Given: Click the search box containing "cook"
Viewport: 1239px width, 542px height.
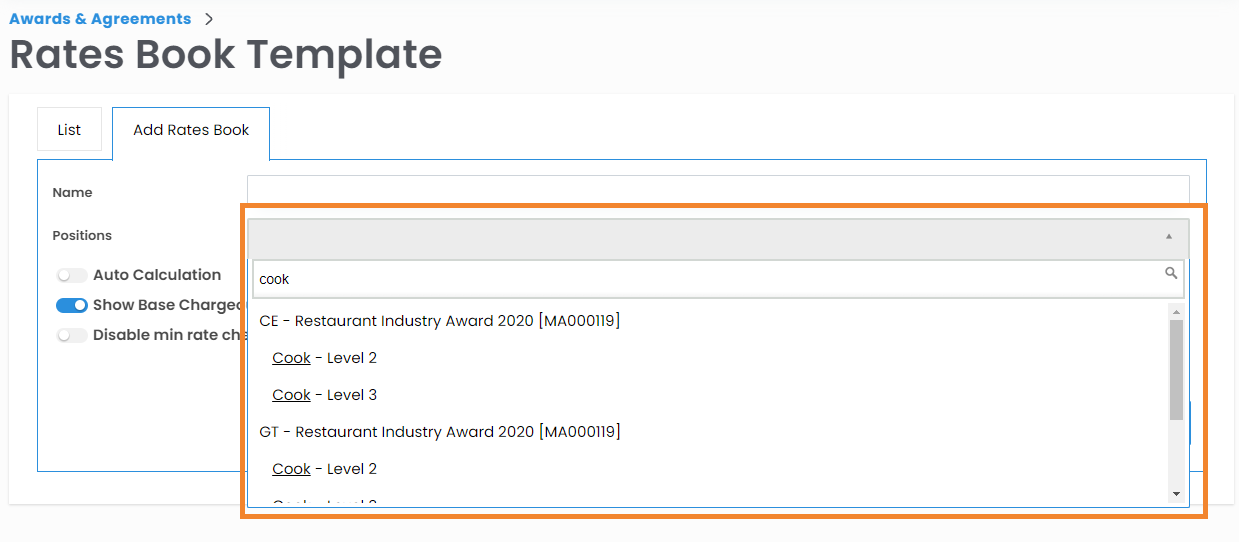Looking at the screenshot, I should point(700,279).
